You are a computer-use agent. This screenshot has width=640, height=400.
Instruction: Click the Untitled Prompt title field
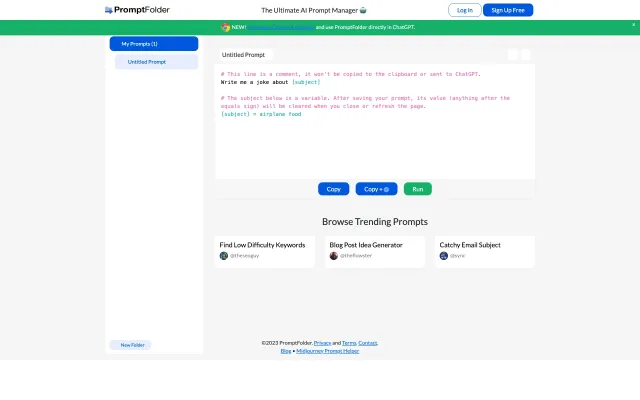pos(245,55)
